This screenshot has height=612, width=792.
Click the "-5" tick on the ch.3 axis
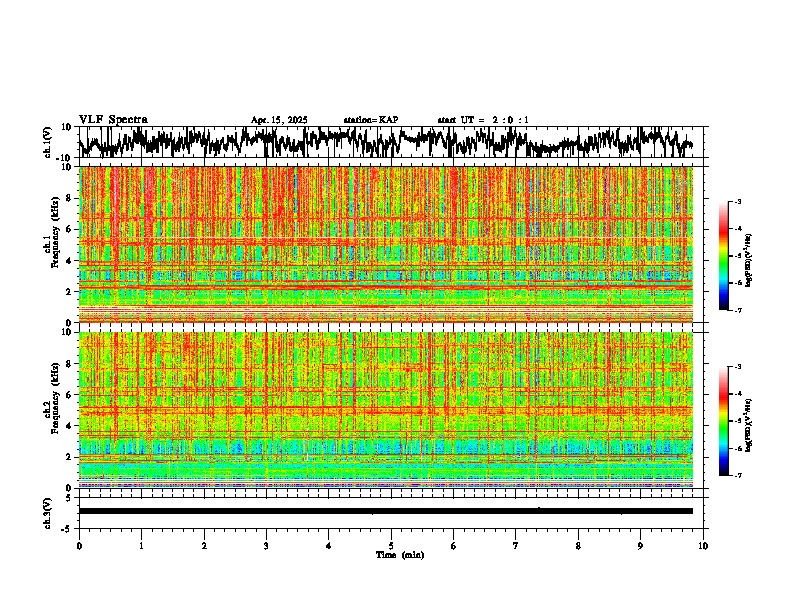[67, 529]
